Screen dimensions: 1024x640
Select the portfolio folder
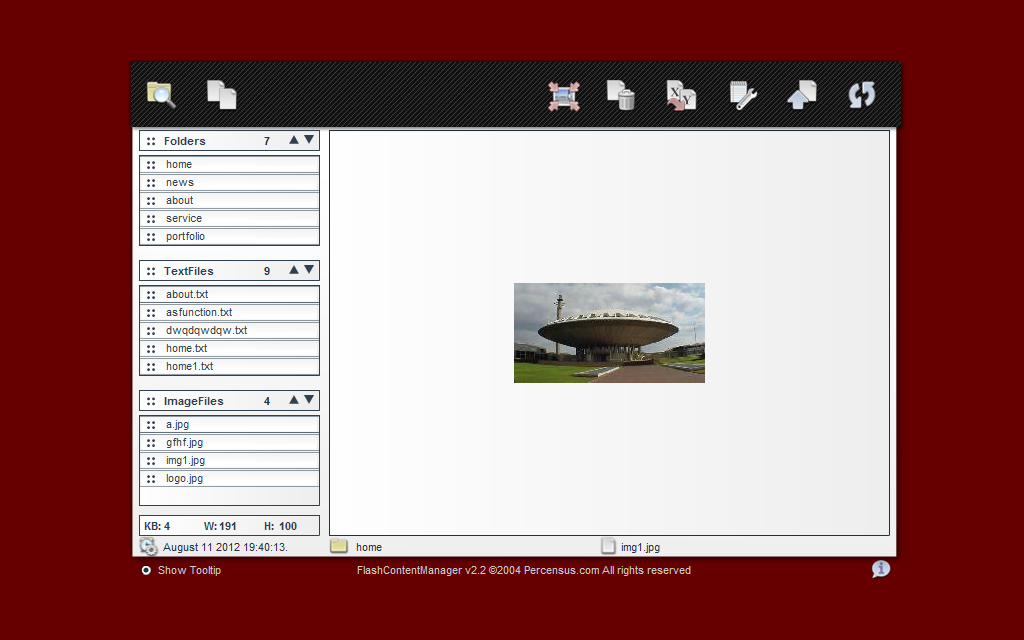229,236
